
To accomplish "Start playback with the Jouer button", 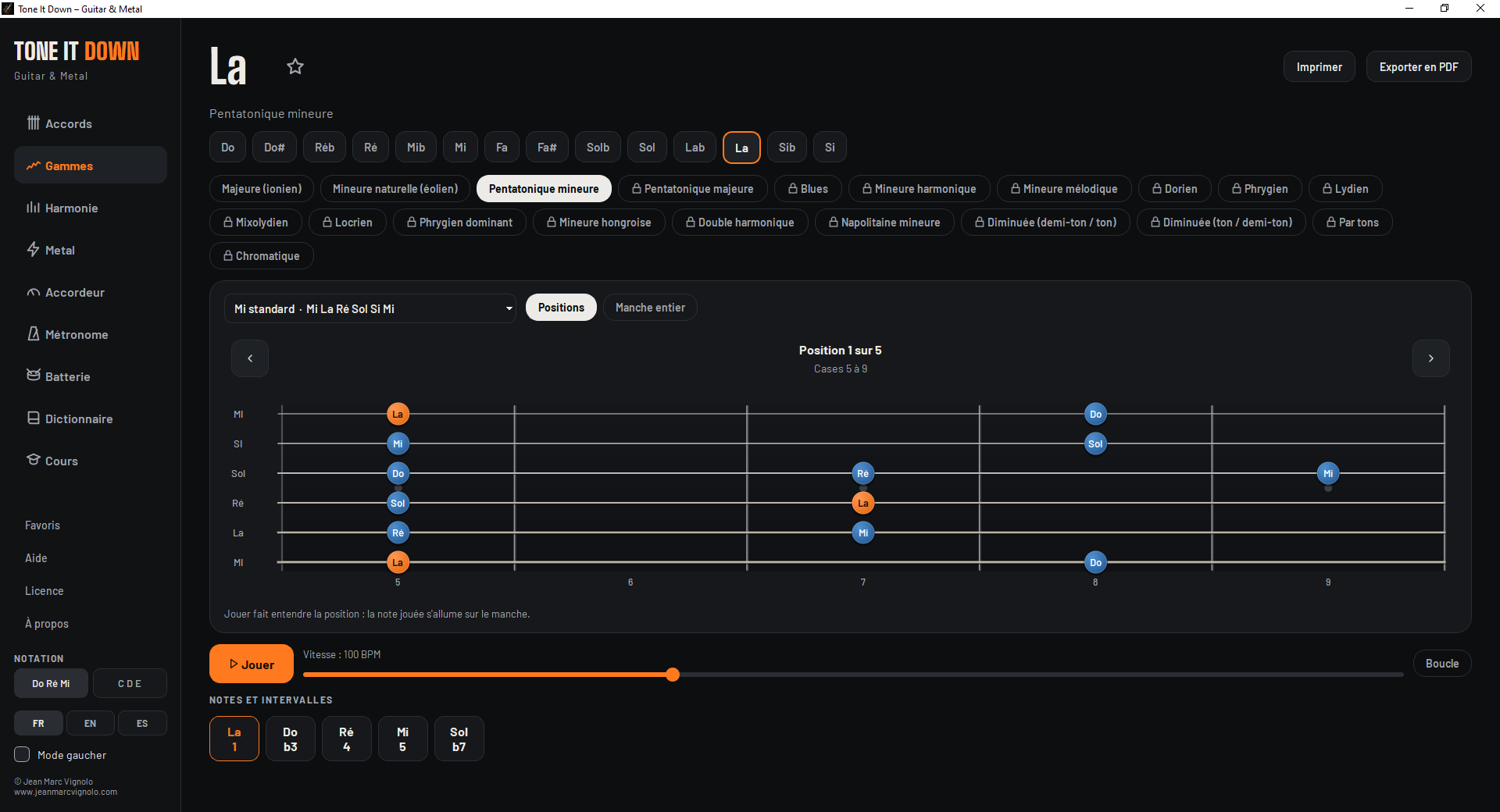I will (252, 664).
